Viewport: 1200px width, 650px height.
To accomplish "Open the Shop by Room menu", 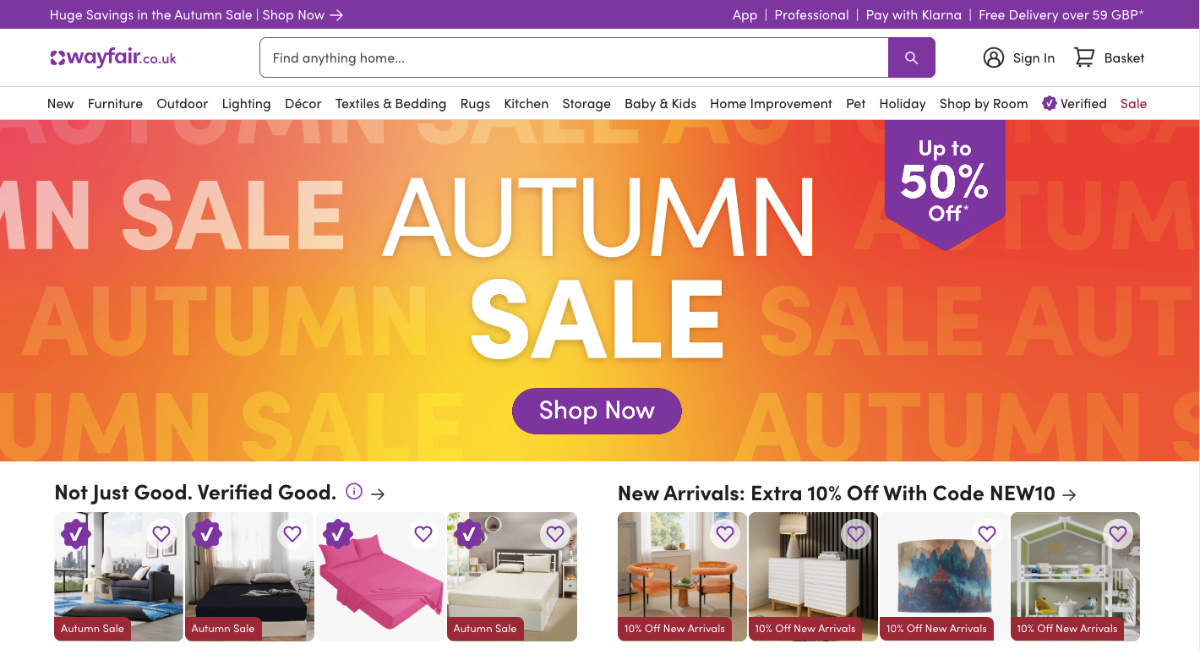I will click(x=984, y=103).
